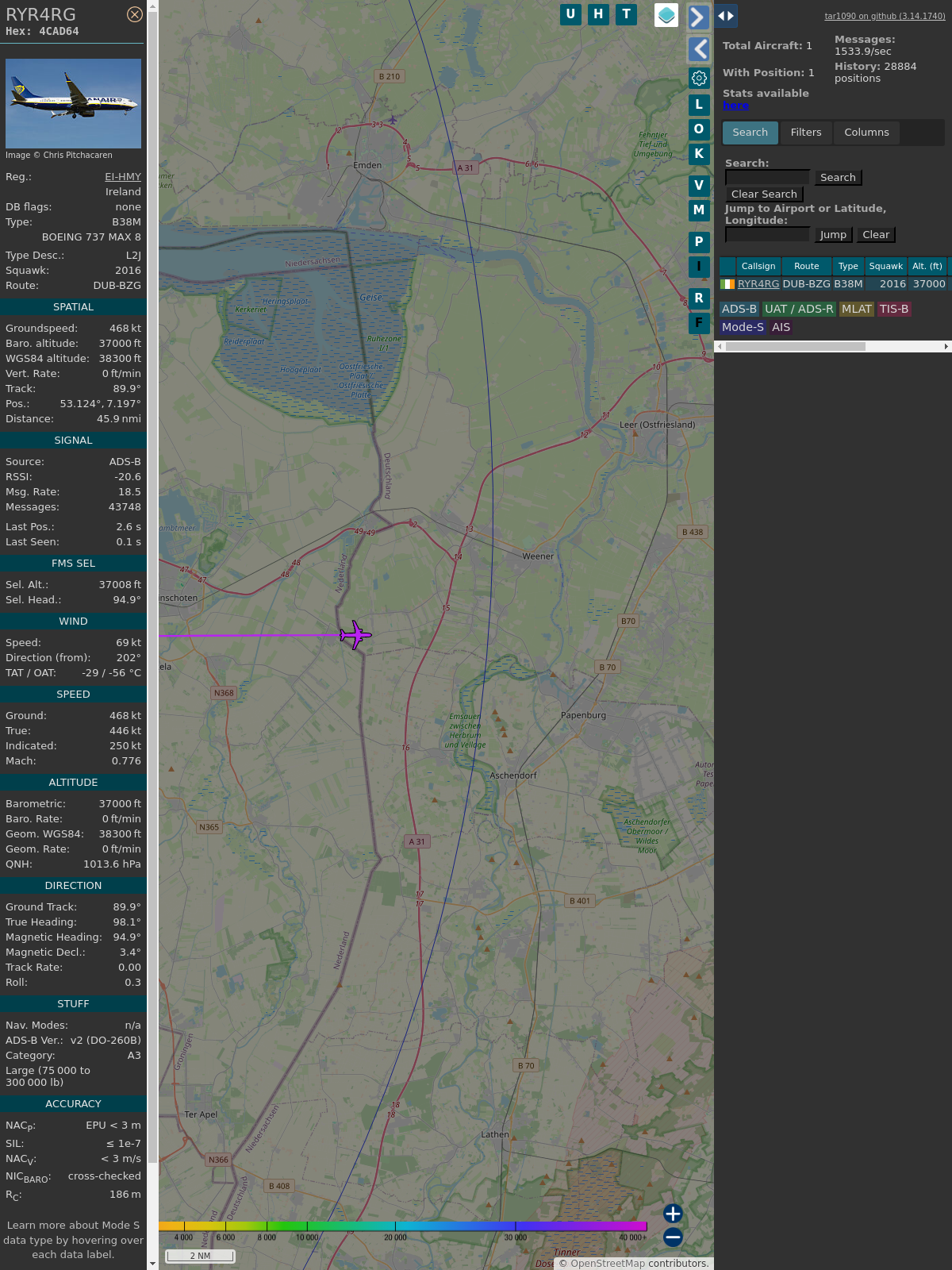This screenshot has width=952, height=1270.
Task: Click the AIS source legend
Action: tap(781, 327)
